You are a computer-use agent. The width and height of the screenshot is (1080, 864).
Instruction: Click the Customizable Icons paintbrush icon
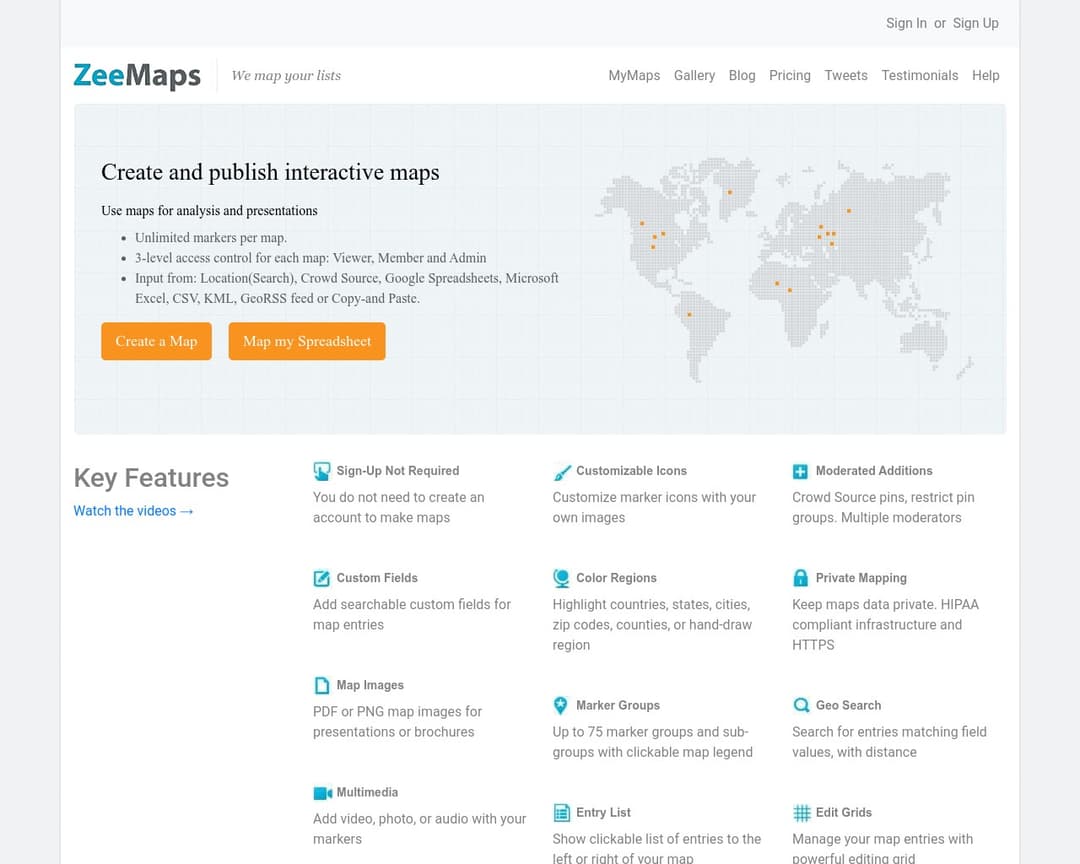[562, 471]
